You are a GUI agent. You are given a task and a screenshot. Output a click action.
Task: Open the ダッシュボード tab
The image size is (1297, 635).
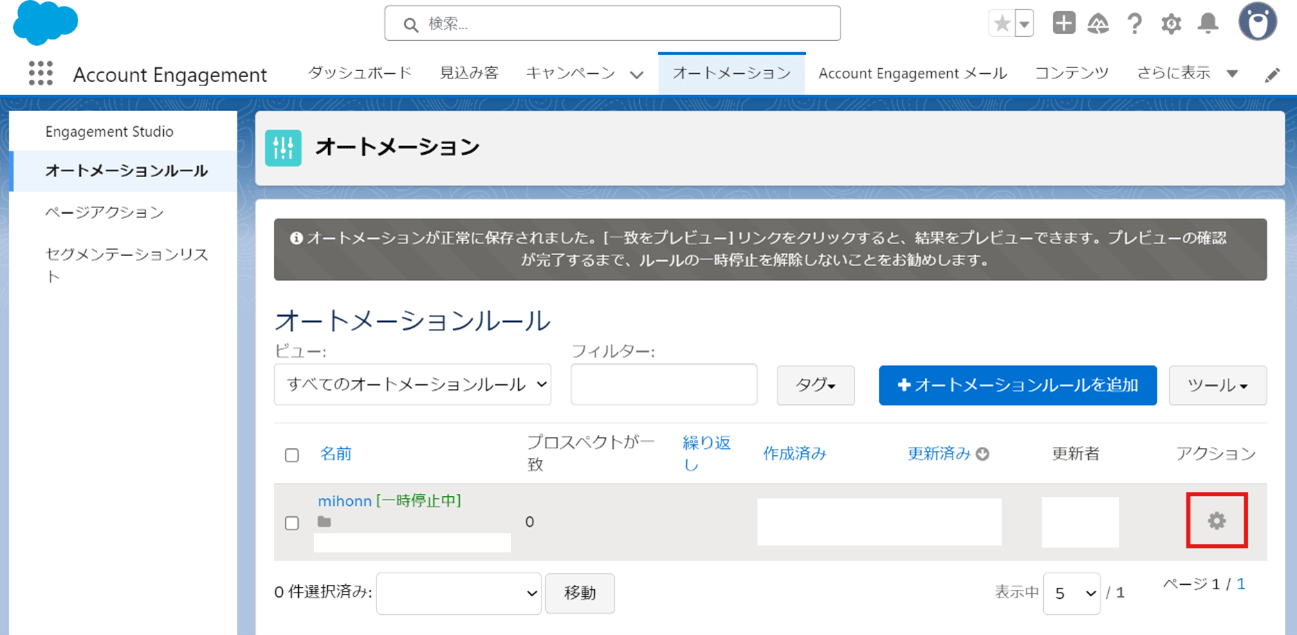pyautogui.click(x=359, y=73)
